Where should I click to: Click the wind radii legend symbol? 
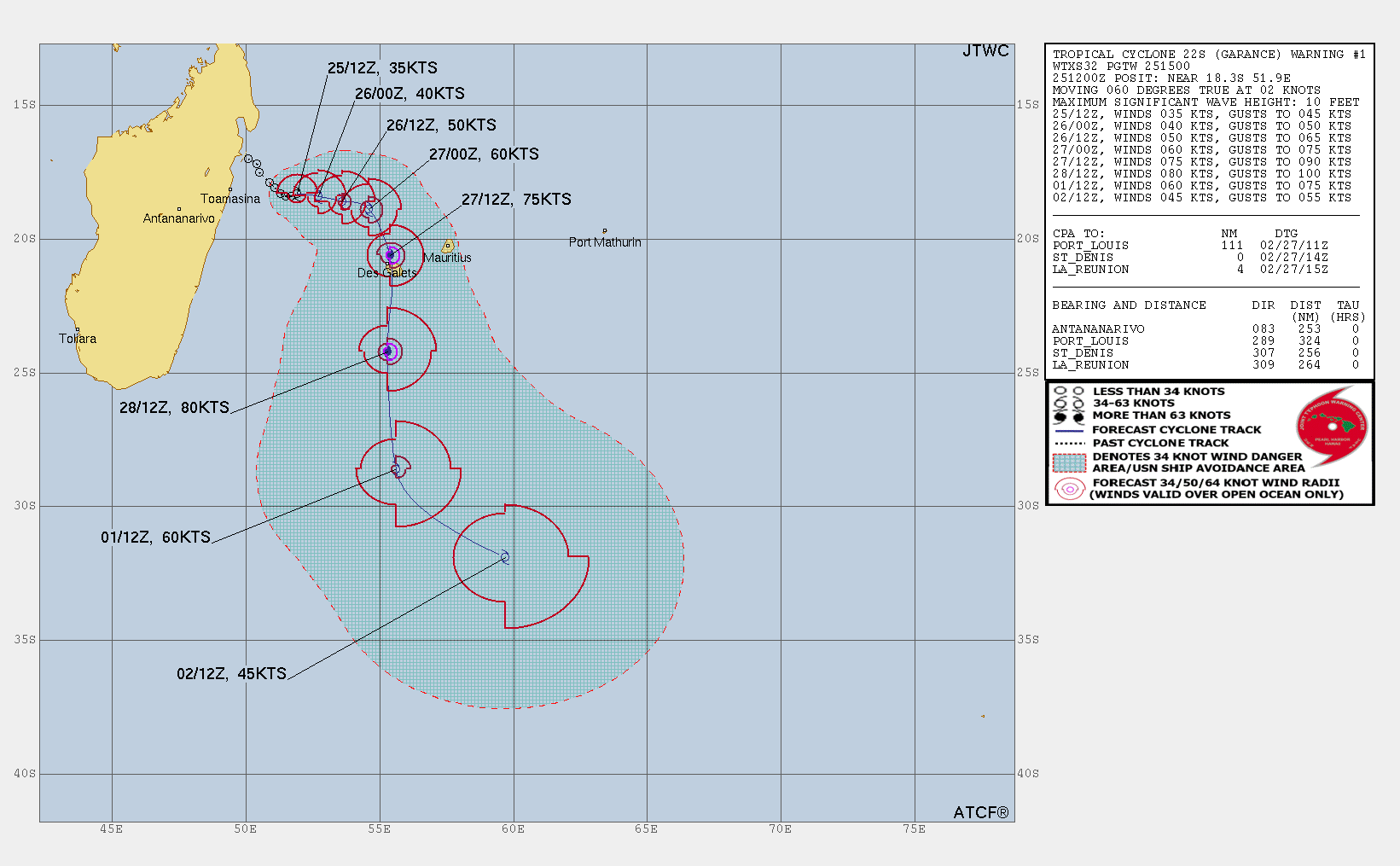1069,489
